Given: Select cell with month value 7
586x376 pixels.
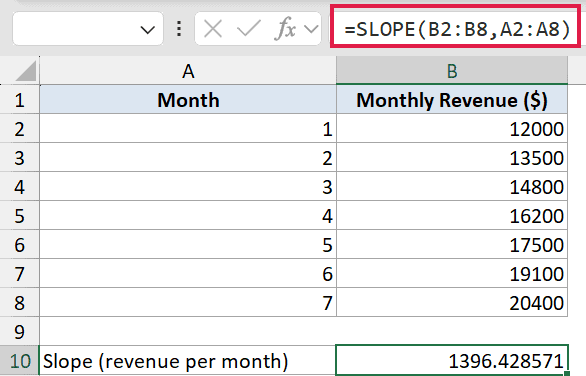Looking at the screenshot, I should [x=188, y=302].
